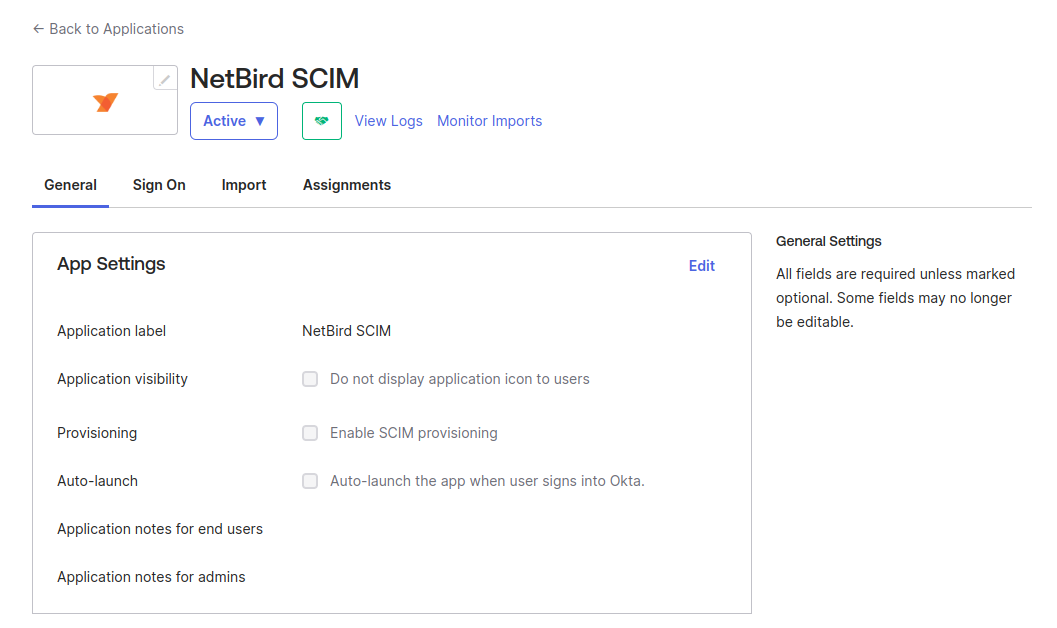The height and width of the screenshot is (628, 1057).
Task: Toggle the Auto-launch app checkbox
Action: tap(310, 481)
